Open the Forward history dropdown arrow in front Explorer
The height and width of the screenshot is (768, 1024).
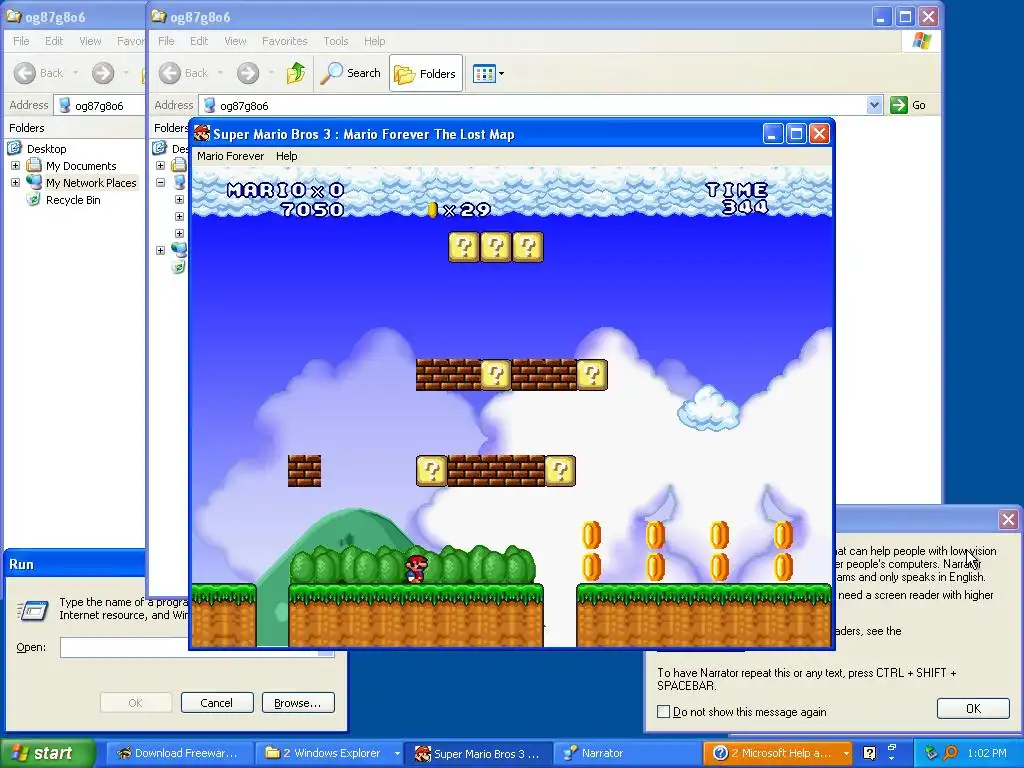tap(271, 73)
